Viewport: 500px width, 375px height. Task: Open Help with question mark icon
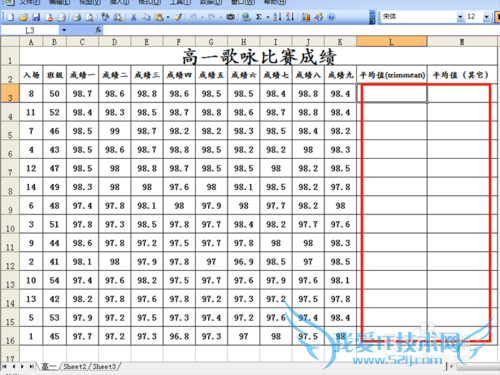331,17
